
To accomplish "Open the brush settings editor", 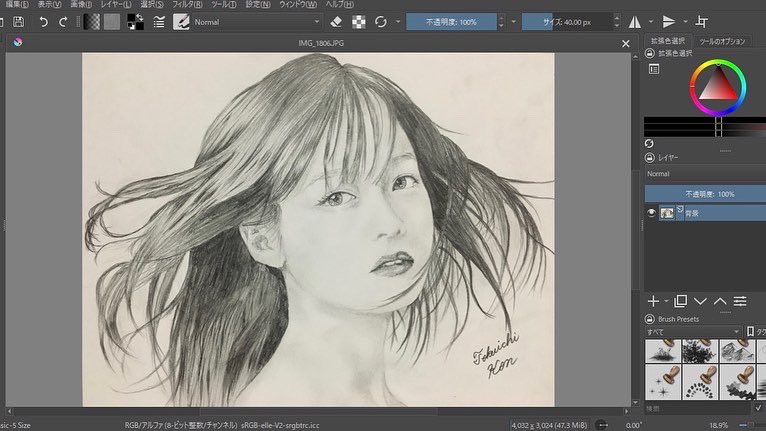I will tap(159, 22).
